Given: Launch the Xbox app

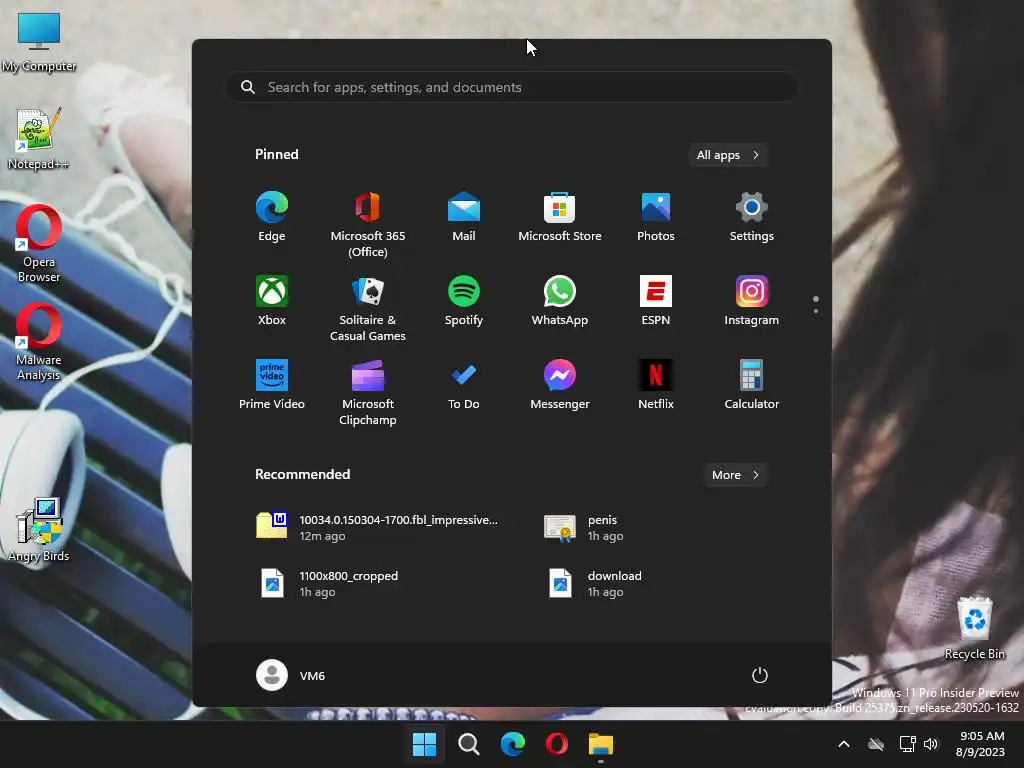Looking at the screenshot, I should pos(272,301).
